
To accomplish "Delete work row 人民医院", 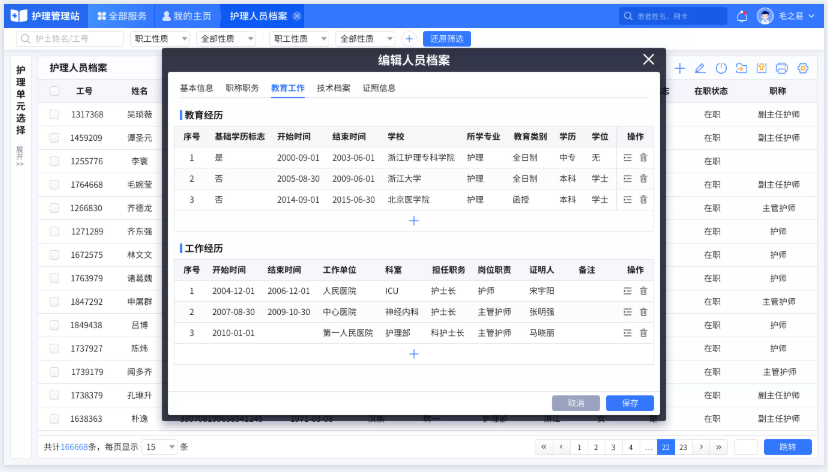I will [x=643, y=291].
